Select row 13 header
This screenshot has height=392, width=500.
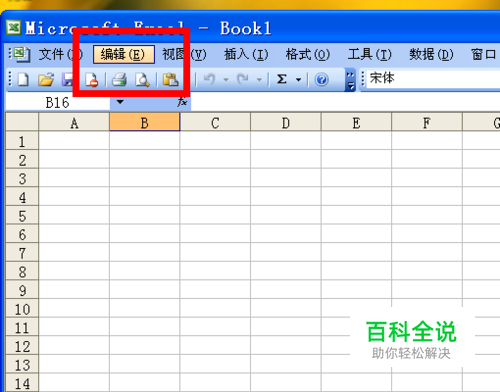(x=22, y=364)
